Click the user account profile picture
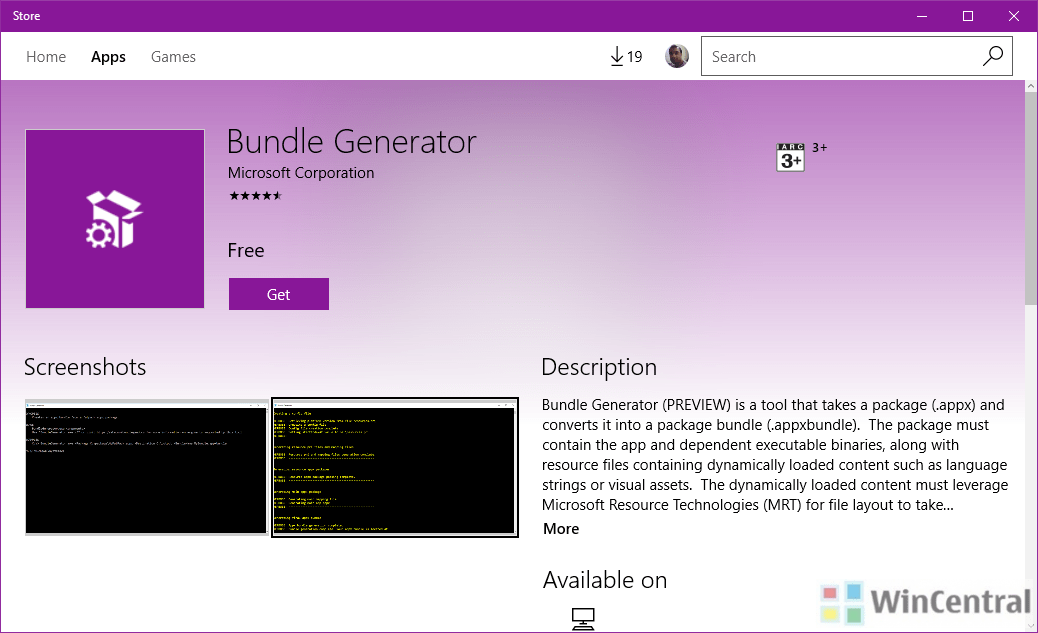 (677, 56)
